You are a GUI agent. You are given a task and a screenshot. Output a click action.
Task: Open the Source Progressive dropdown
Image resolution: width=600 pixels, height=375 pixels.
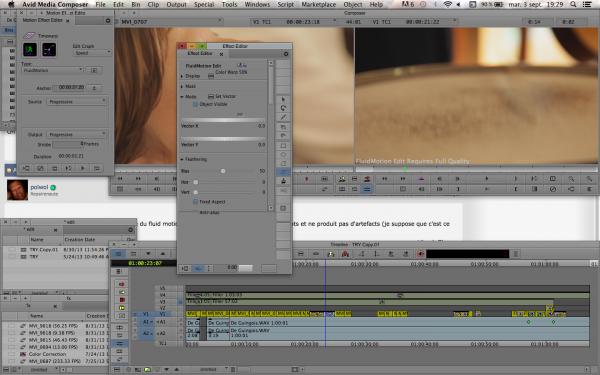(77, 102)
